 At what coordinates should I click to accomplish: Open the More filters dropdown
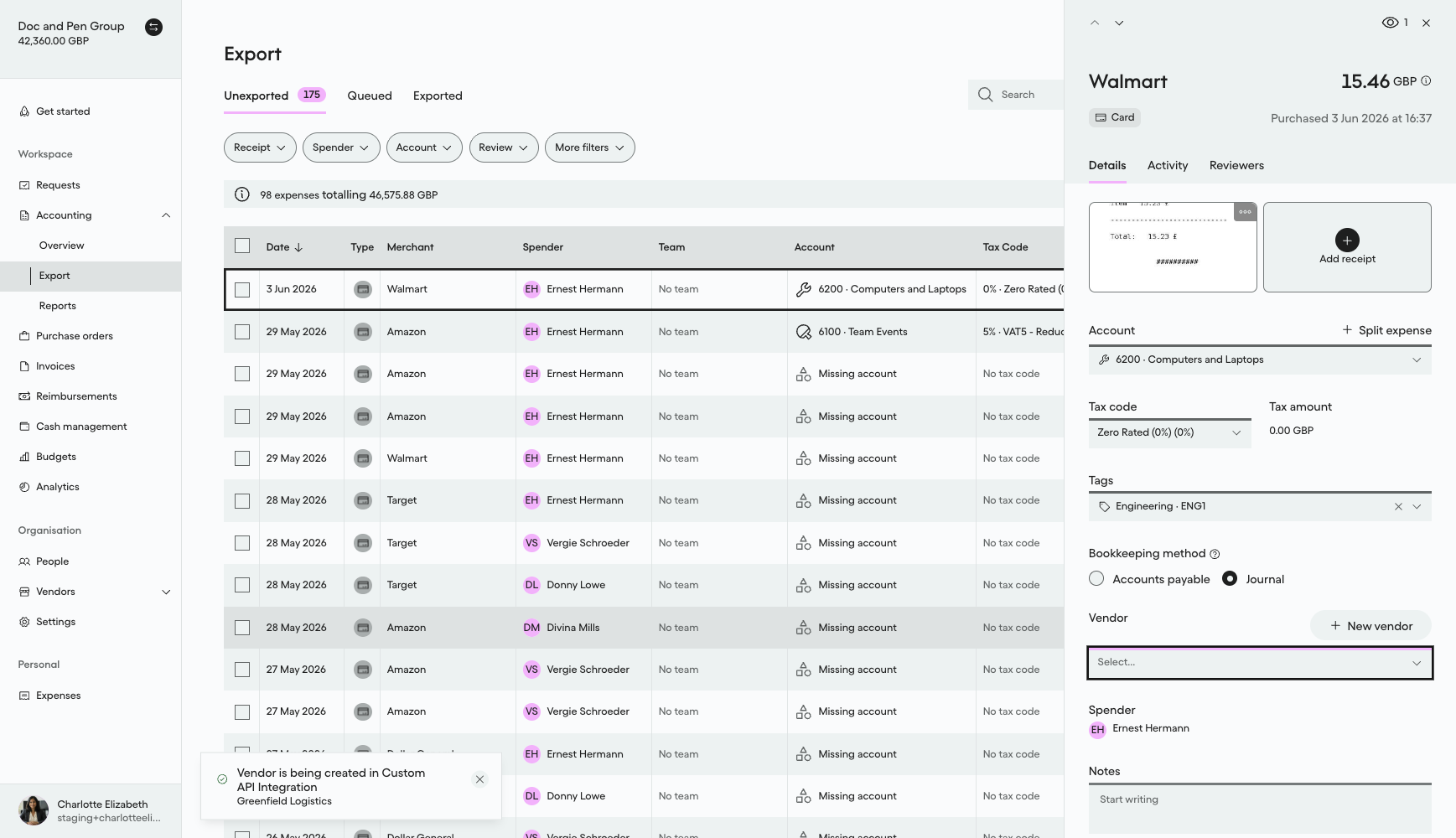pyautogui.click(x=590, y=147)
